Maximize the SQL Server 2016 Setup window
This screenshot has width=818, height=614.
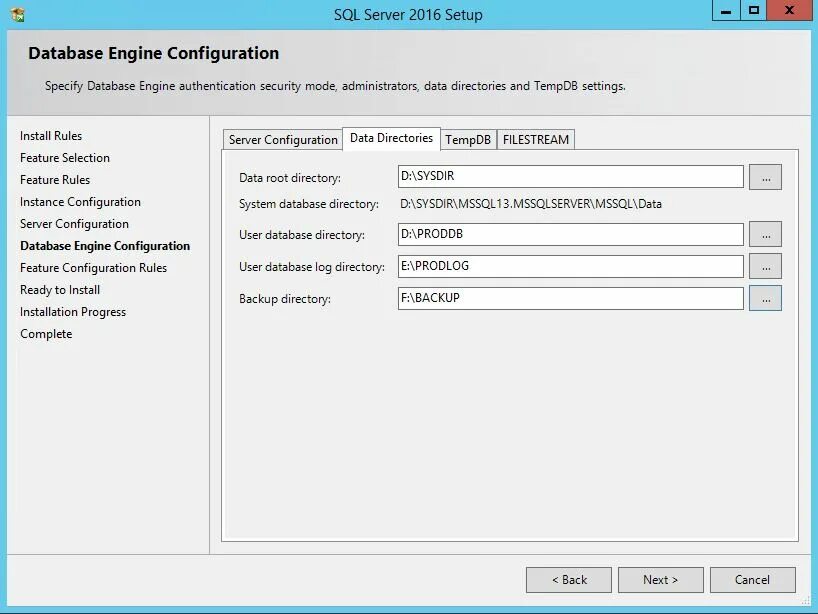(x=753, y=10)
